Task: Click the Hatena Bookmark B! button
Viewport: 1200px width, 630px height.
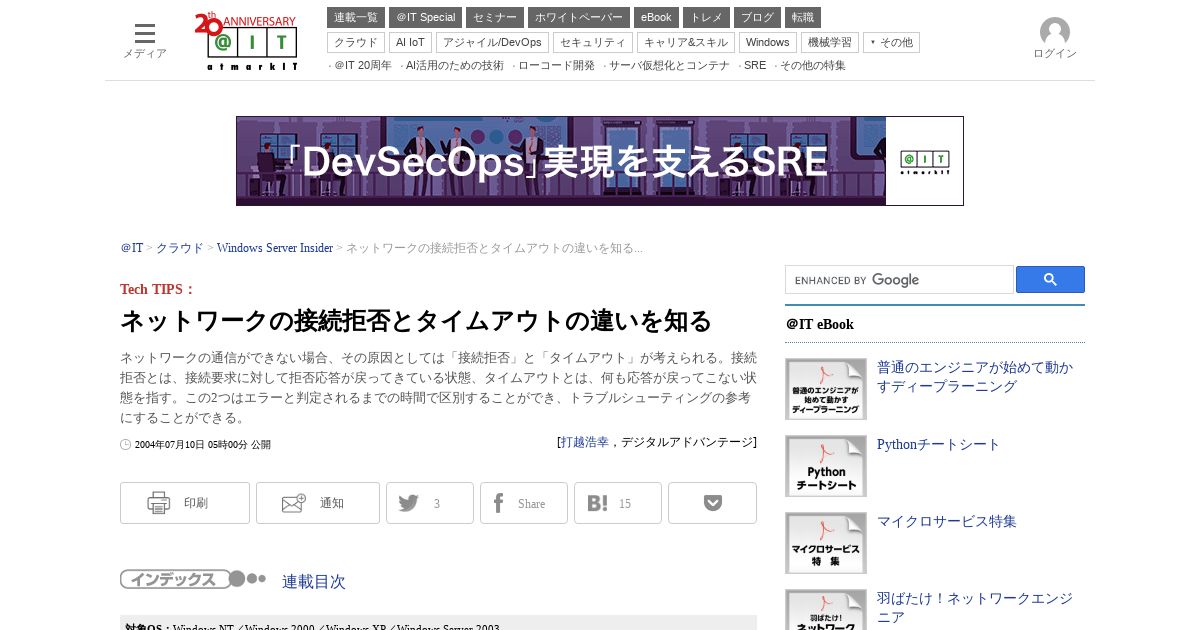Action: point(618,503)
